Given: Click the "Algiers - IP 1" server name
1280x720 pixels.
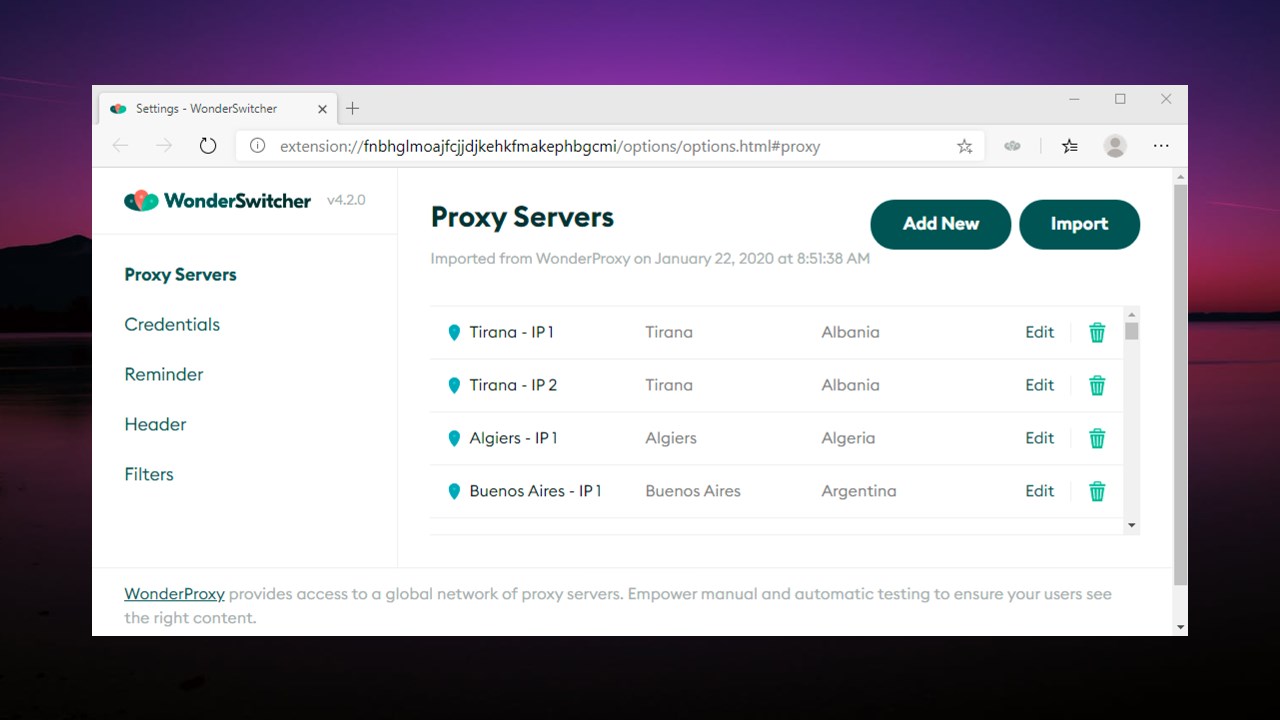Looking at the screenshot, I should pyautogui.click(x=513, y=438).
